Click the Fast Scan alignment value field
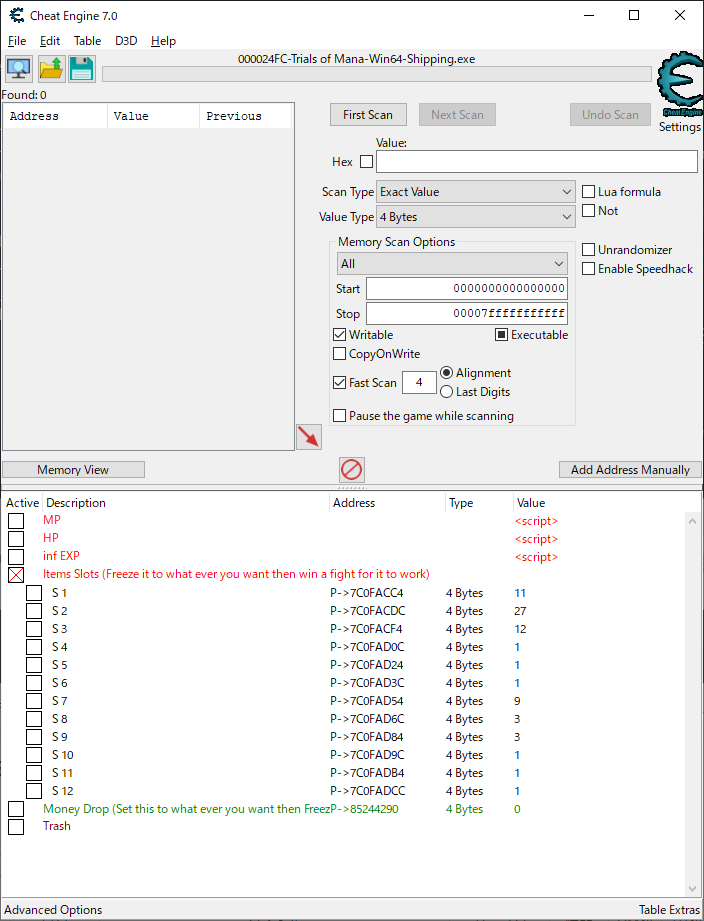 pyautogui.click(x=419, y=382)
